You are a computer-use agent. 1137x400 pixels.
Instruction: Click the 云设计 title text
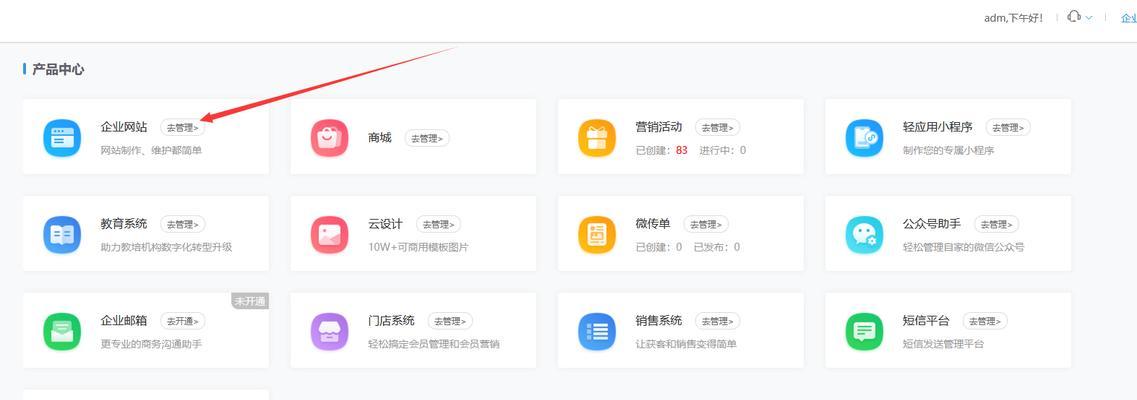386,224
